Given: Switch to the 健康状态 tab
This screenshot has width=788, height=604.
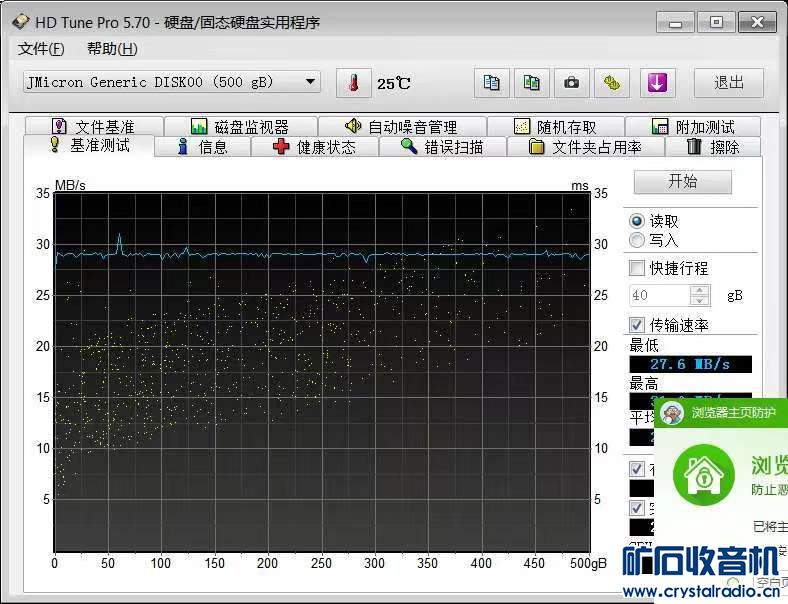Looking at the screenshot, I should coord(314,147).
